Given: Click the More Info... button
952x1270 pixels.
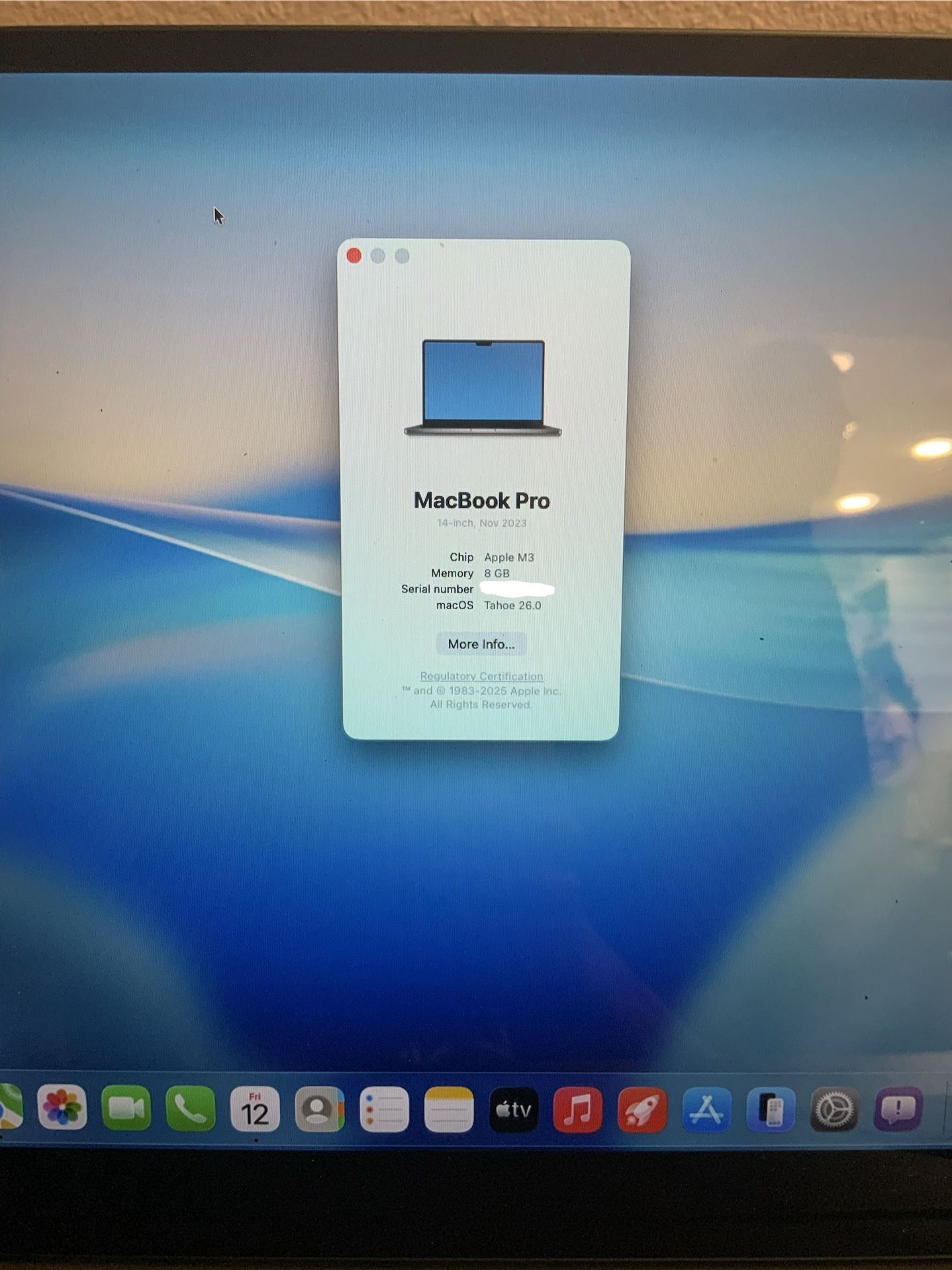Looking at the screenshot, I should [481, 644].
